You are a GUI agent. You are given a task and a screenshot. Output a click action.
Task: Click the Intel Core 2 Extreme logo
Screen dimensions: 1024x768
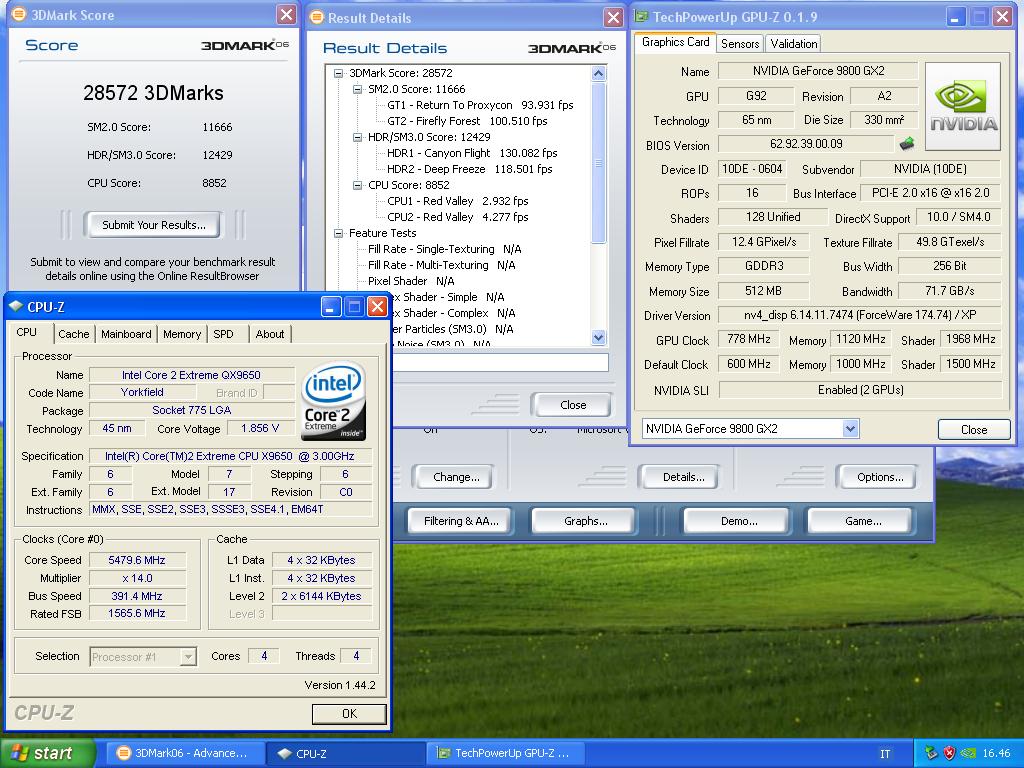pos(333,401)
